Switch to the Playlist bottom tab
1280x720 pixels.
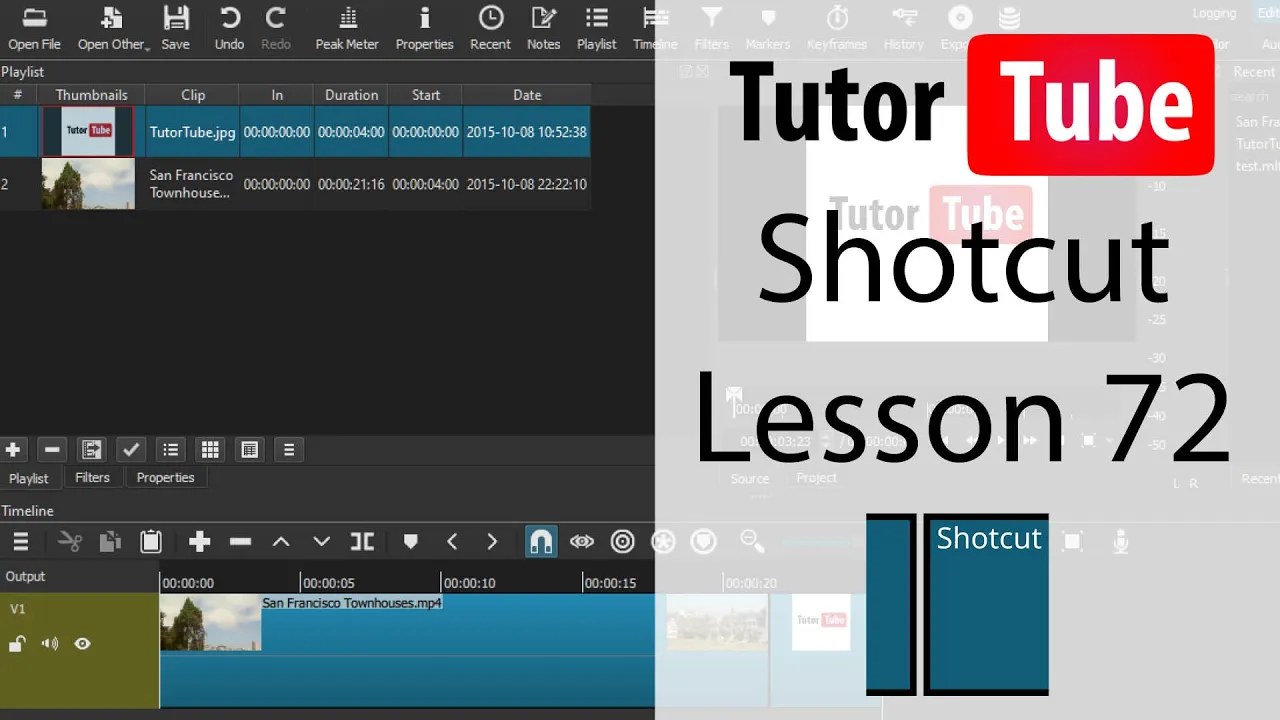click(28, 478)
